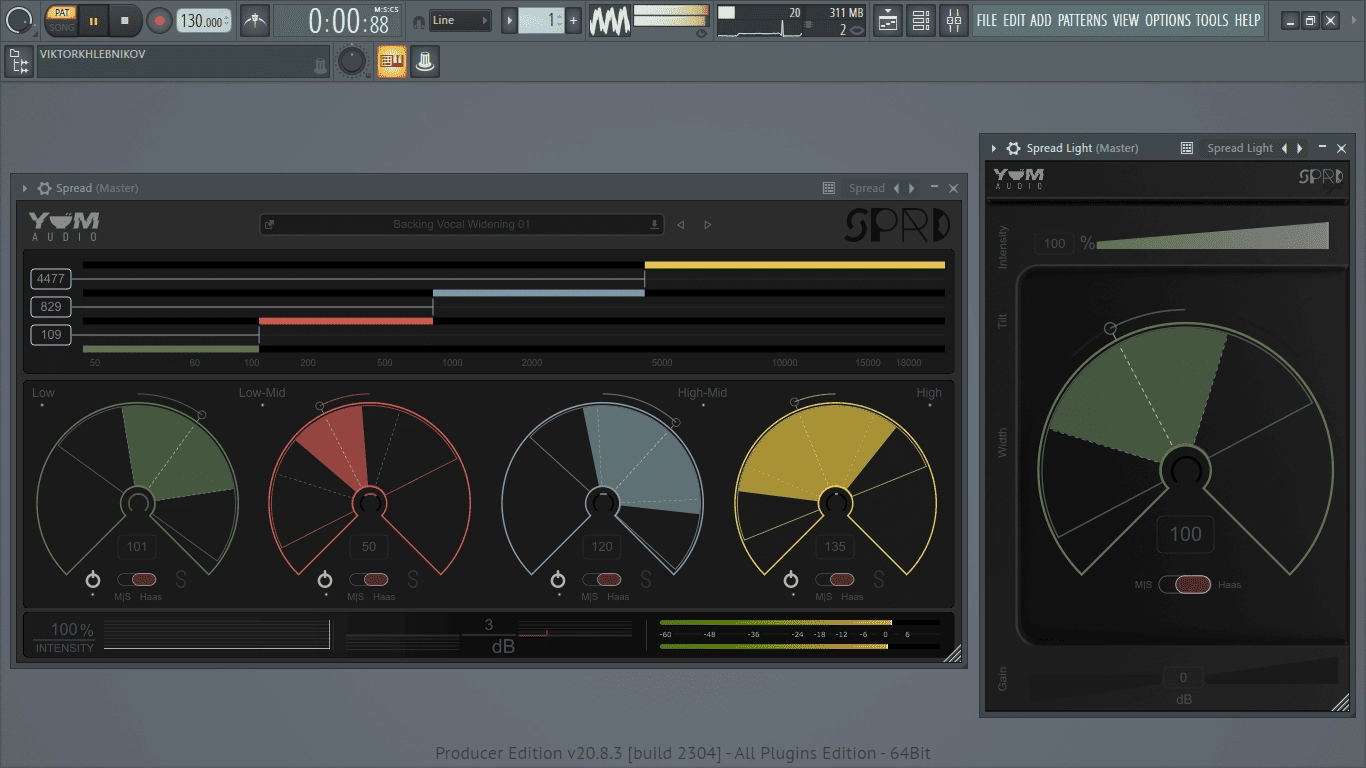Toggle Low band power button
Image resolution: width=1366 pixels, height=768 pixels.
(x=93, y=580)
